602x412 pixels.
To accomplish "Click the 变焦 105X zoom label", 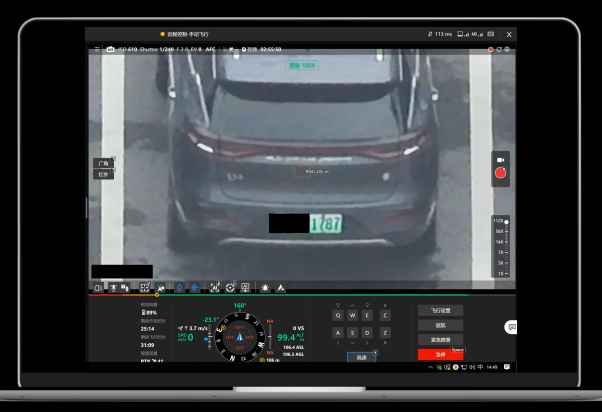I will (x=302, y=65).
